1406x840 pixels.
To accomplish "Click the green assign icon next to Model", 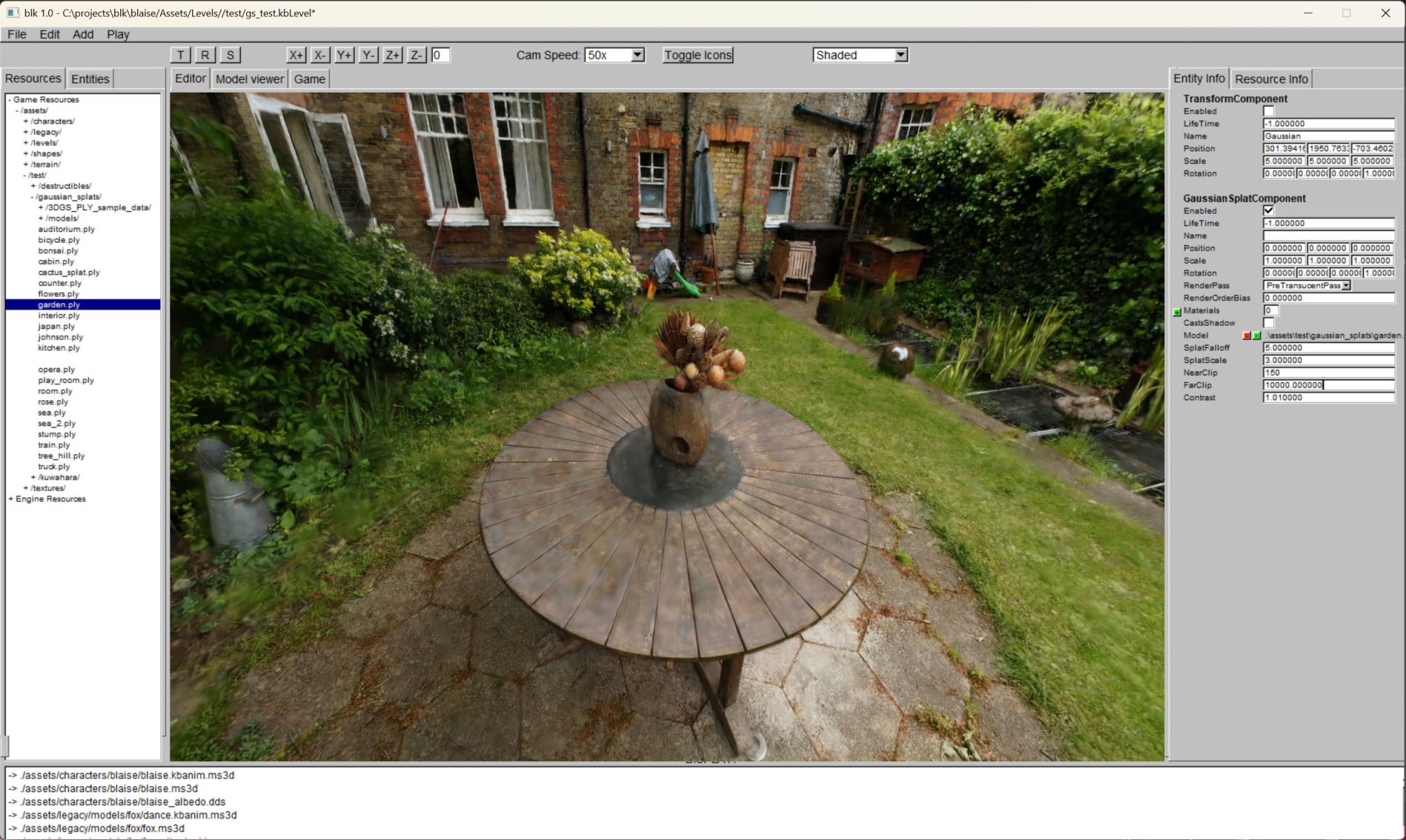I will (1257, 336).
